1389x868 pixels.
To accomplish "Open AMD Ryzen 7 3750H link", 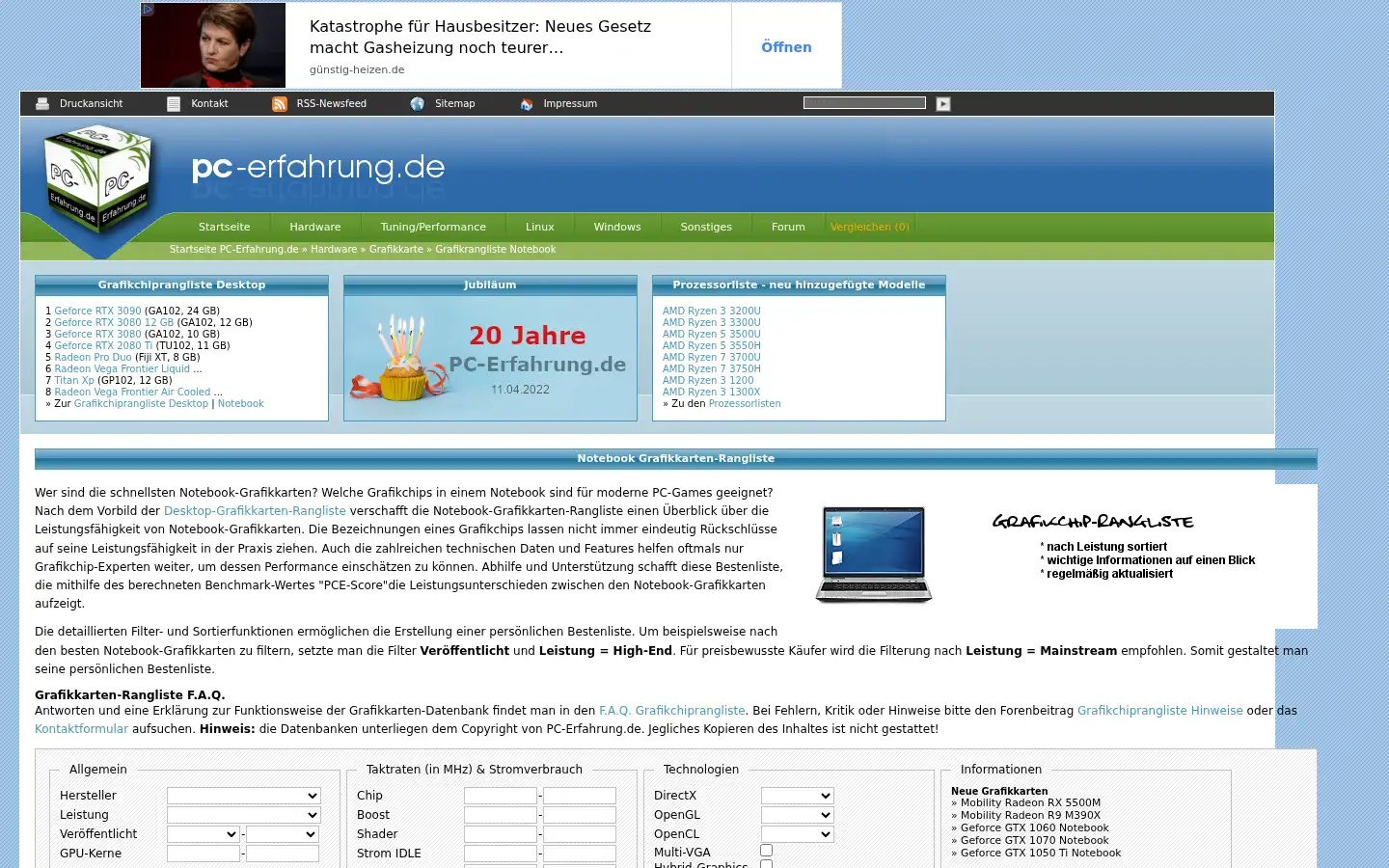I will pyautogui.click(x=712, y=369).
